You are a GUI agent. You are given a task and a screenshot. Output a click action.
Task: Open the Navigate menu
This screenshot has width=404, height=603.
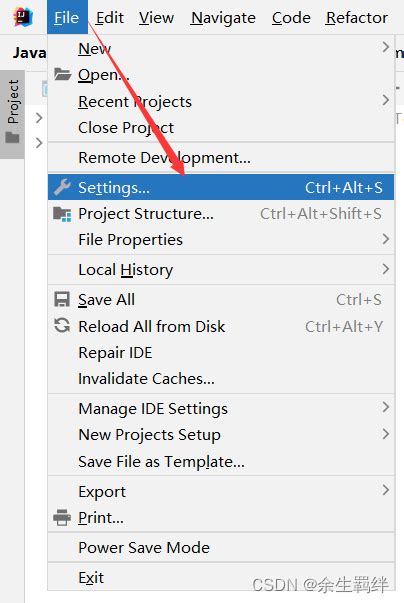[223, 18]
